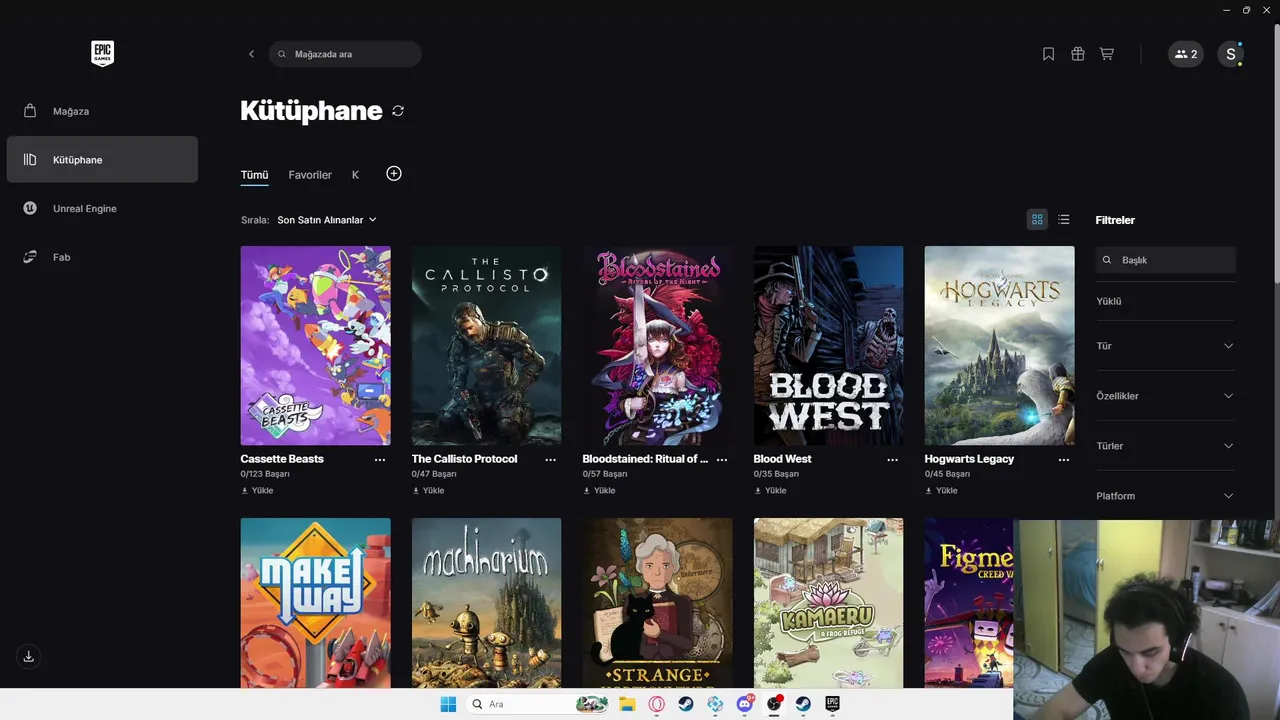Click the Hogwarts Legacy title text

pyautogui.click(x=969, y=459)
